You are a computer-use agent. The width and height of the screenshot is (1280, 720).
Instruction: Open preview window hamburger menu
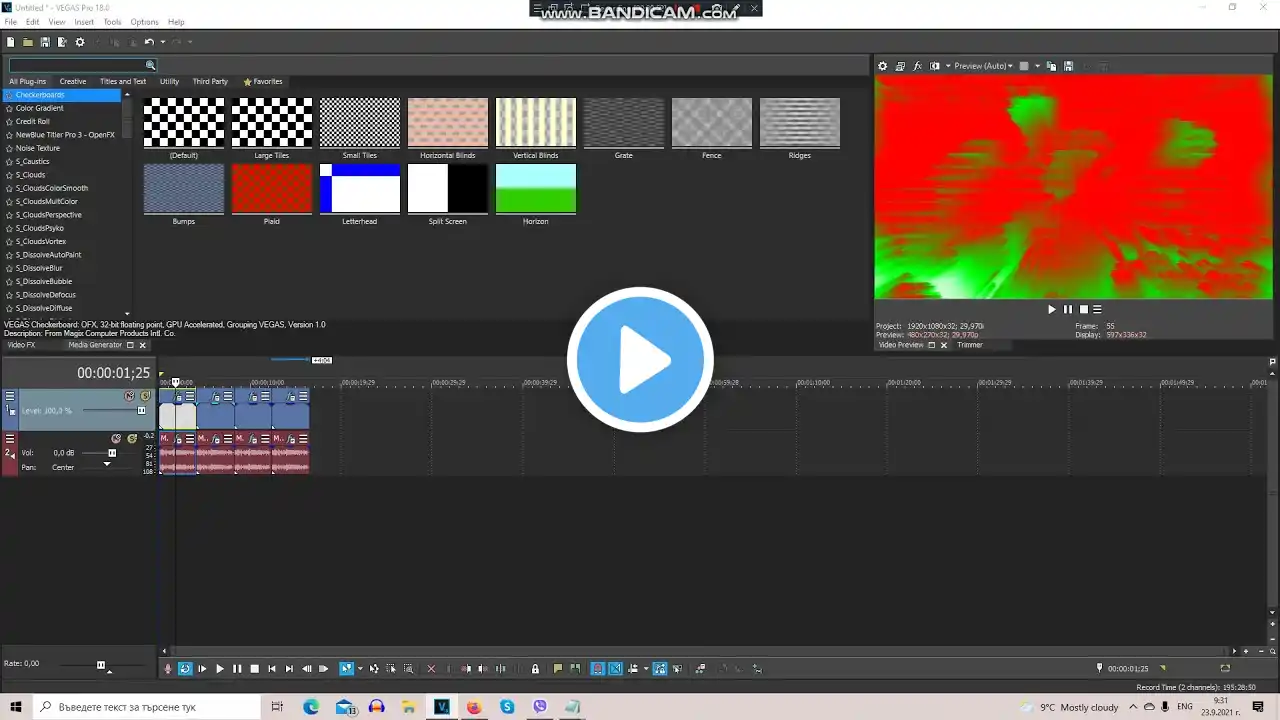click(x=1097, y=310)
